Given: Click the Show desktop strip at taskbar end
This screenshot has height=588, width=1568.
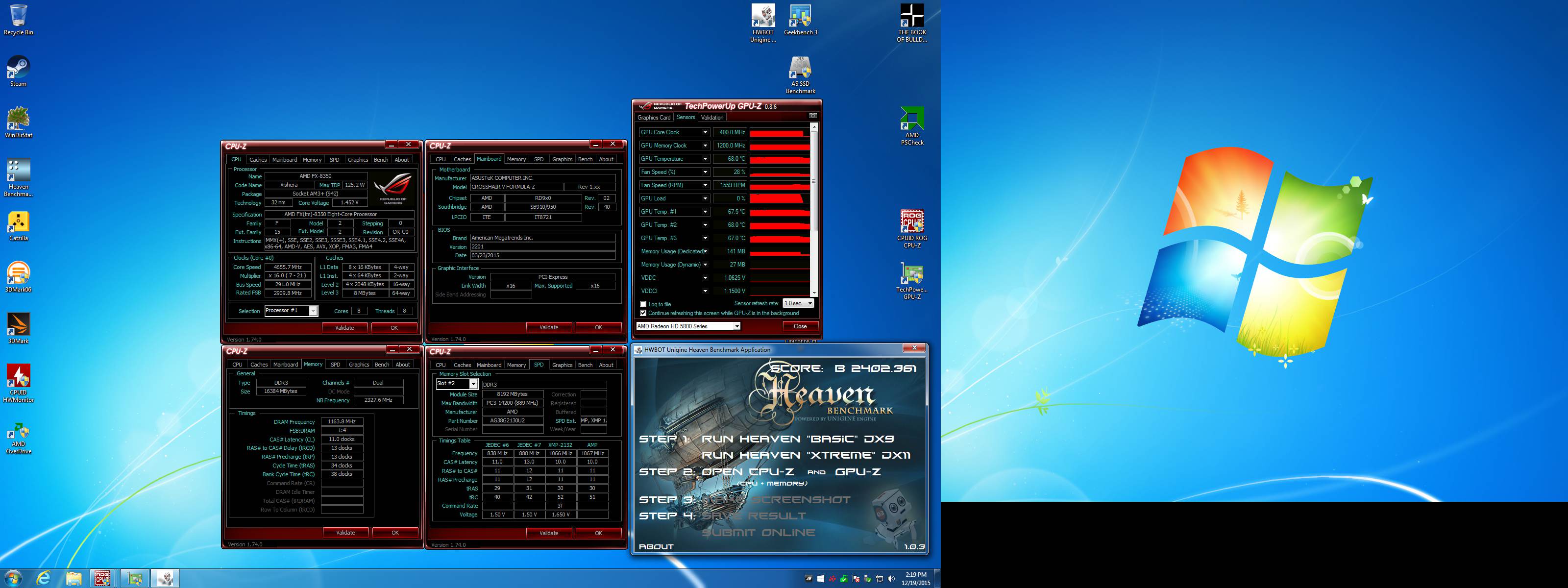Looking at the screenshot, I should pos(937,578).
